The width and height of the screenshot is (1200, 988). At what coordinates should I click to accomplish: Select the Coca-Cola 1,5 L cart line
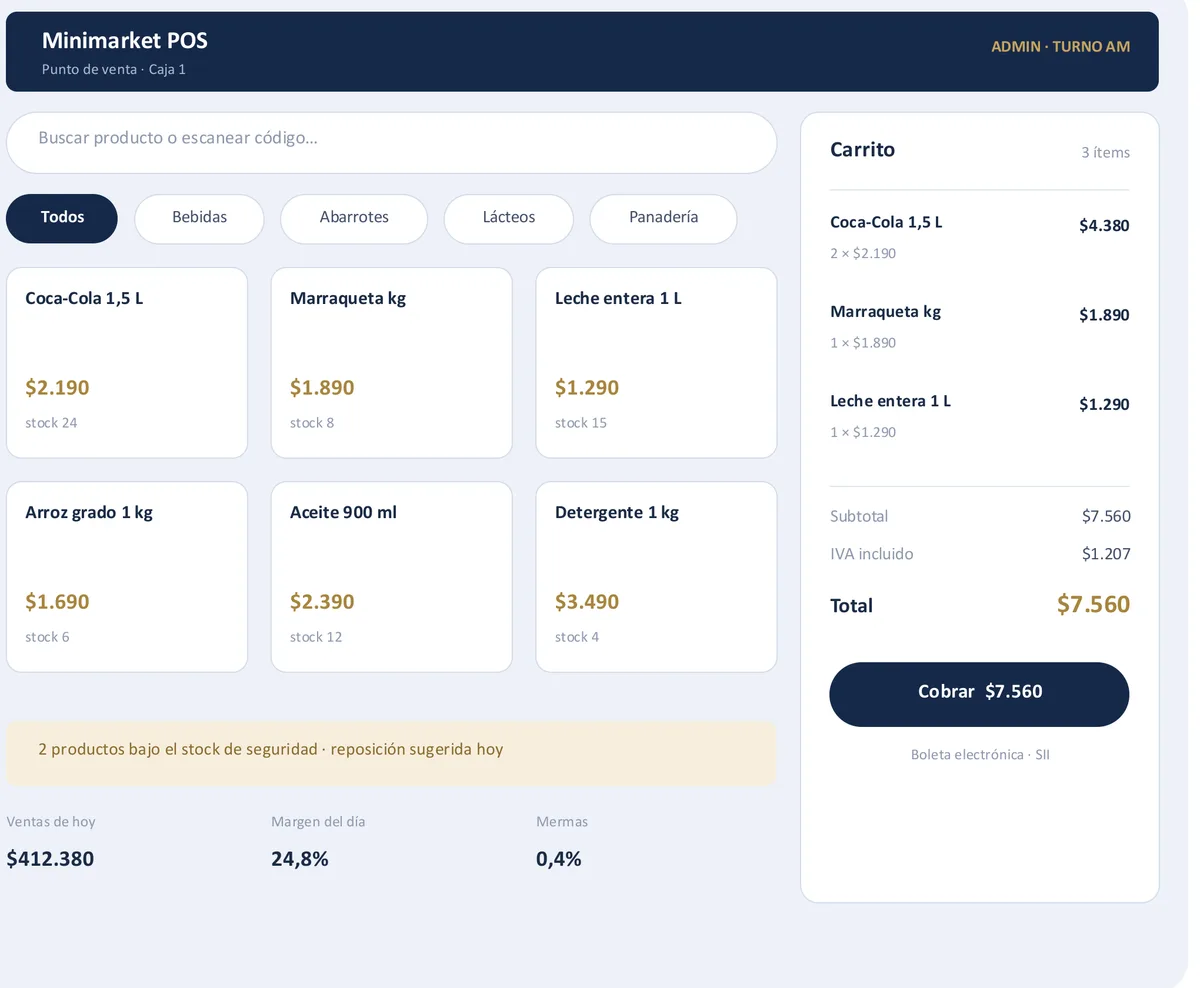pos(980,237)
